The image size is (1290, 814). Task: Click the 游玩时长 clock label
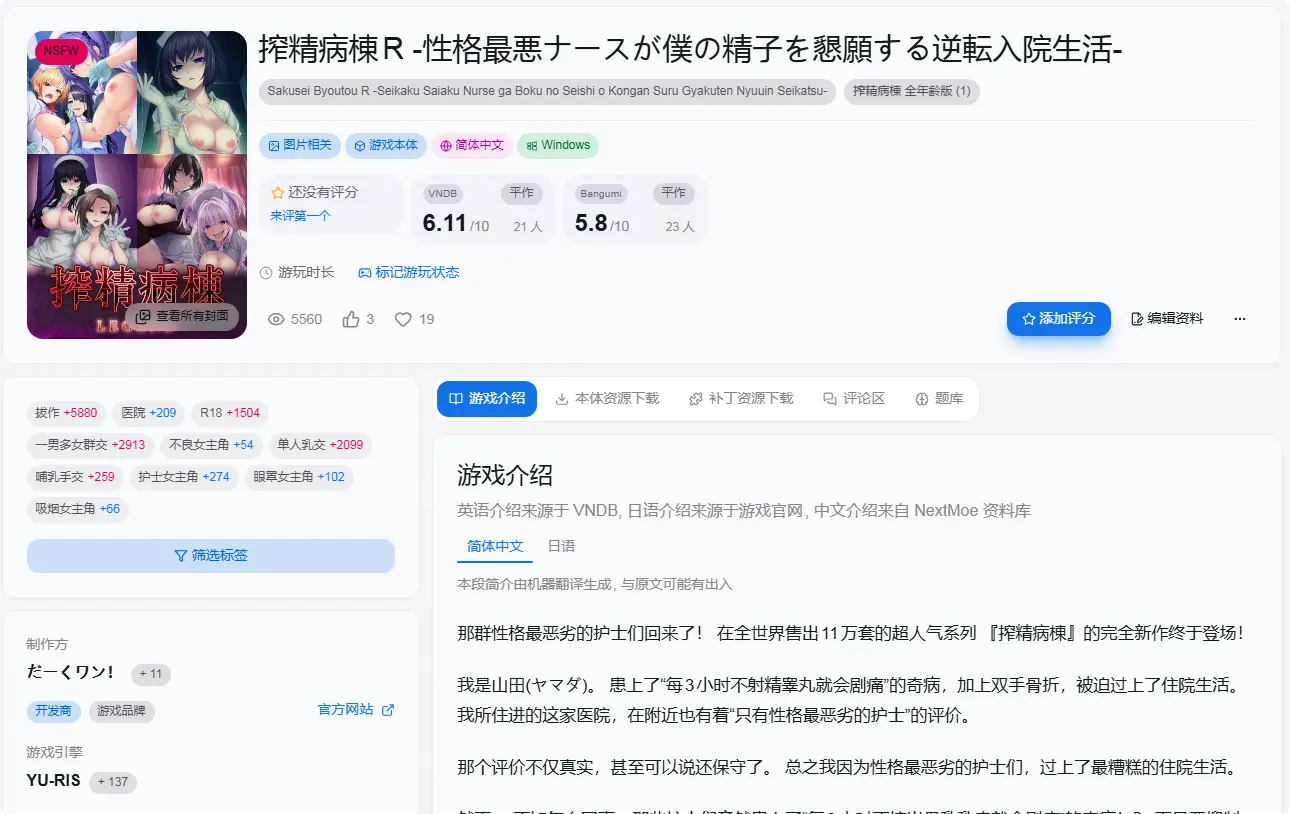[297, 272]
